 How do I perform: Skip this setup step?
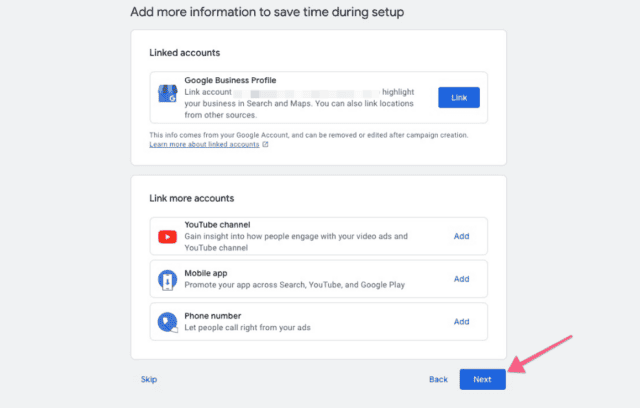pos(149,379)
